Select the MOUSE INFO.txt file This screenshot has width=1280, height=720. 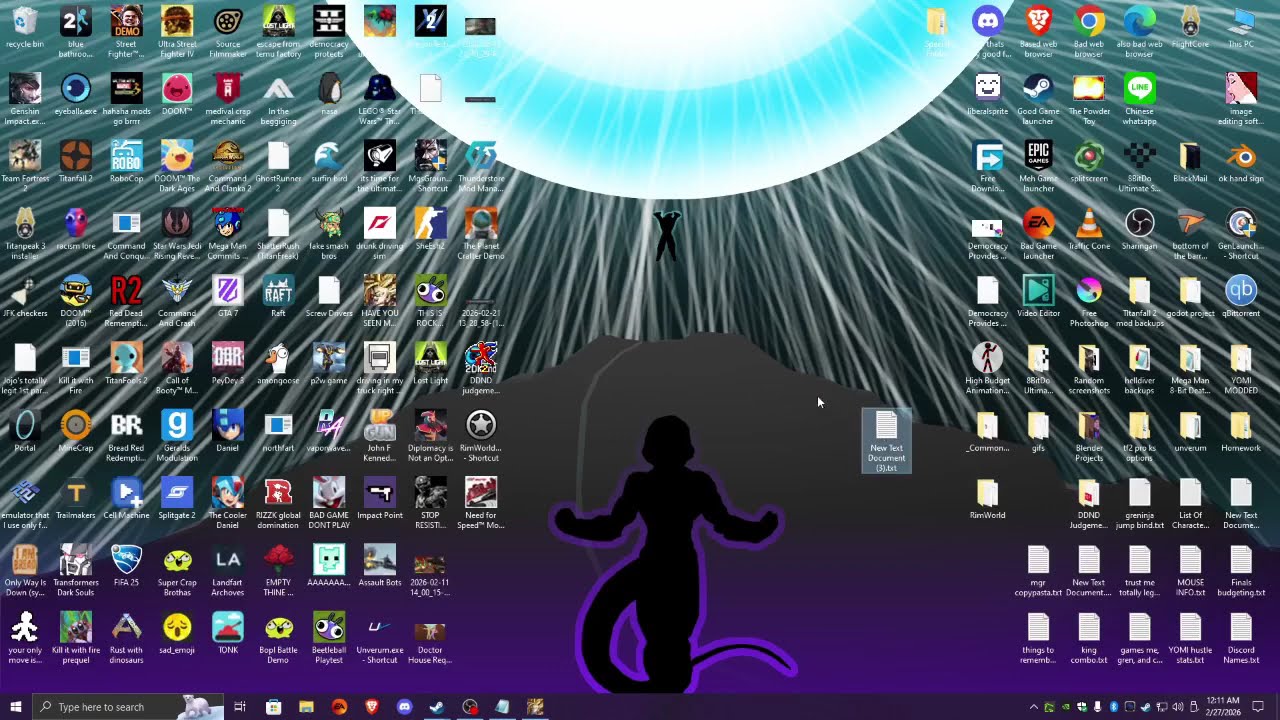1190,571
